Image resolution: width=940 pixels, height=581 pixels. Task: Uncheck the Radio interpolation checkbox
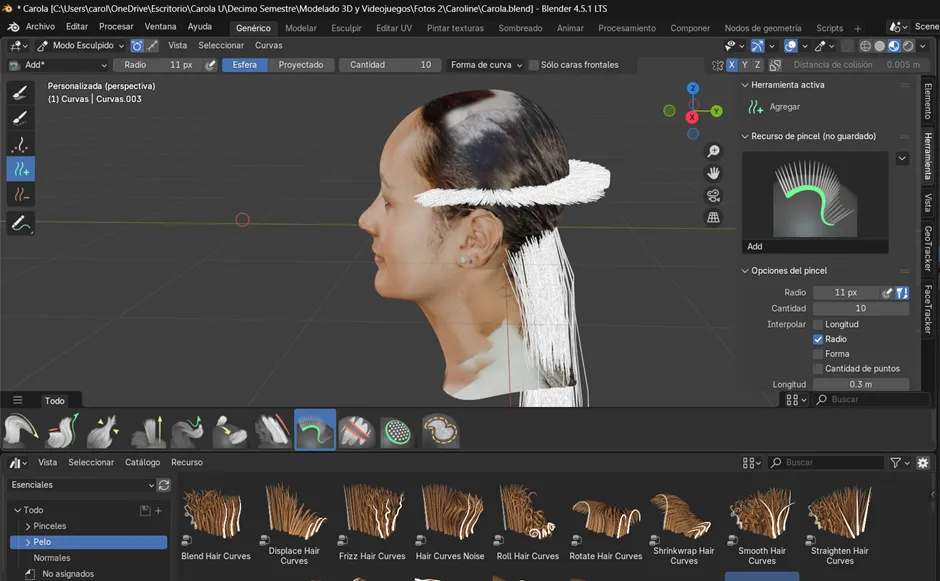point(818,339)
